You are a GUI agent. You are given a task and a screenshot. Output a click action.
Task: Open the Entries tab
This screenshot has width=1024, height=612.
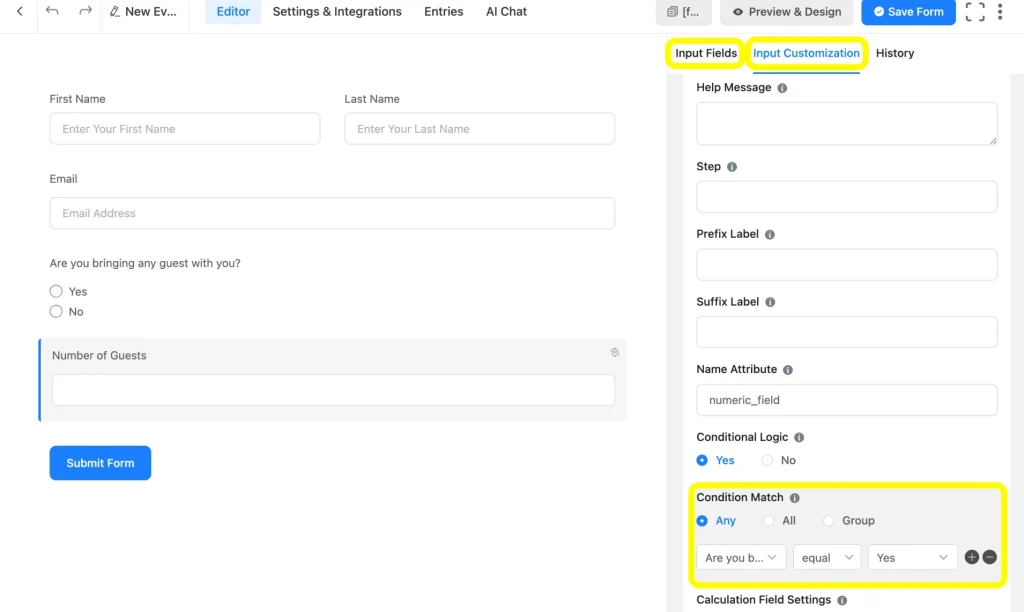coord(443,12)
